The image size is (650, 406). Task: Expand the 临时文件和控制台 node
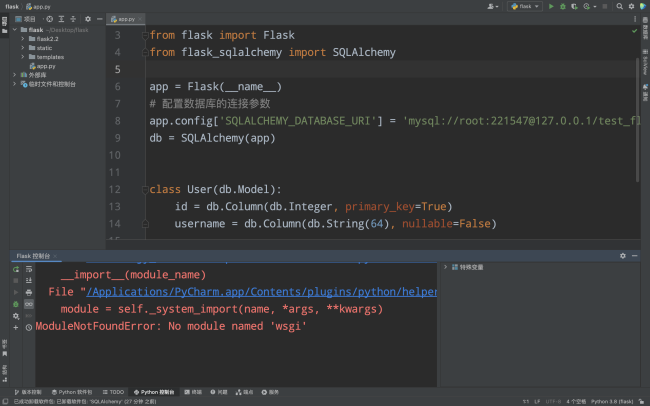(15, 84)
